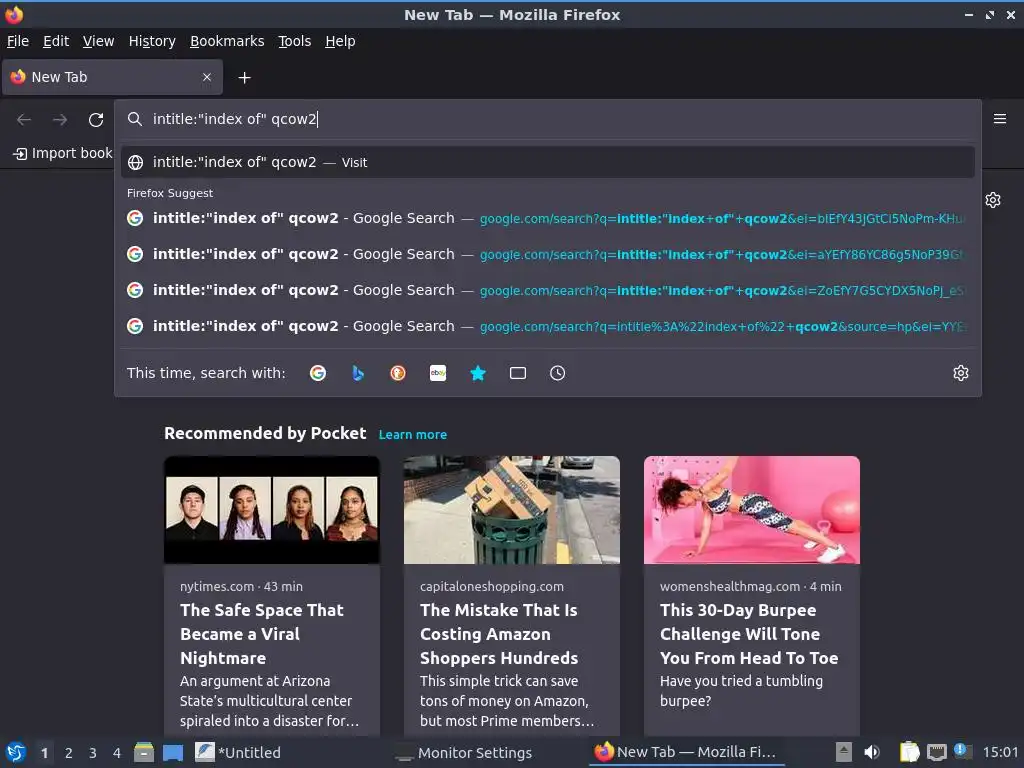Go back one page
The width and height of the screenshot is (1024, 768).
pos(24,120)
